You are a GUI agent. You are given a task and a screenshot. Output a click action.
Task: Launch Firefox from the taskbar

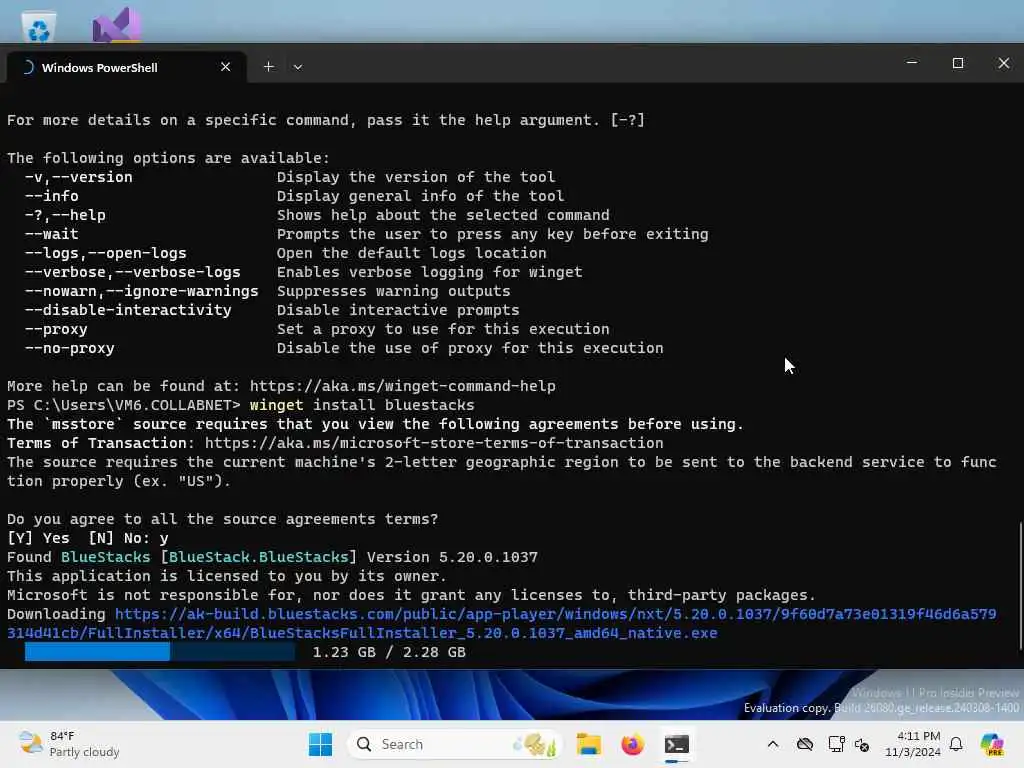632,744
